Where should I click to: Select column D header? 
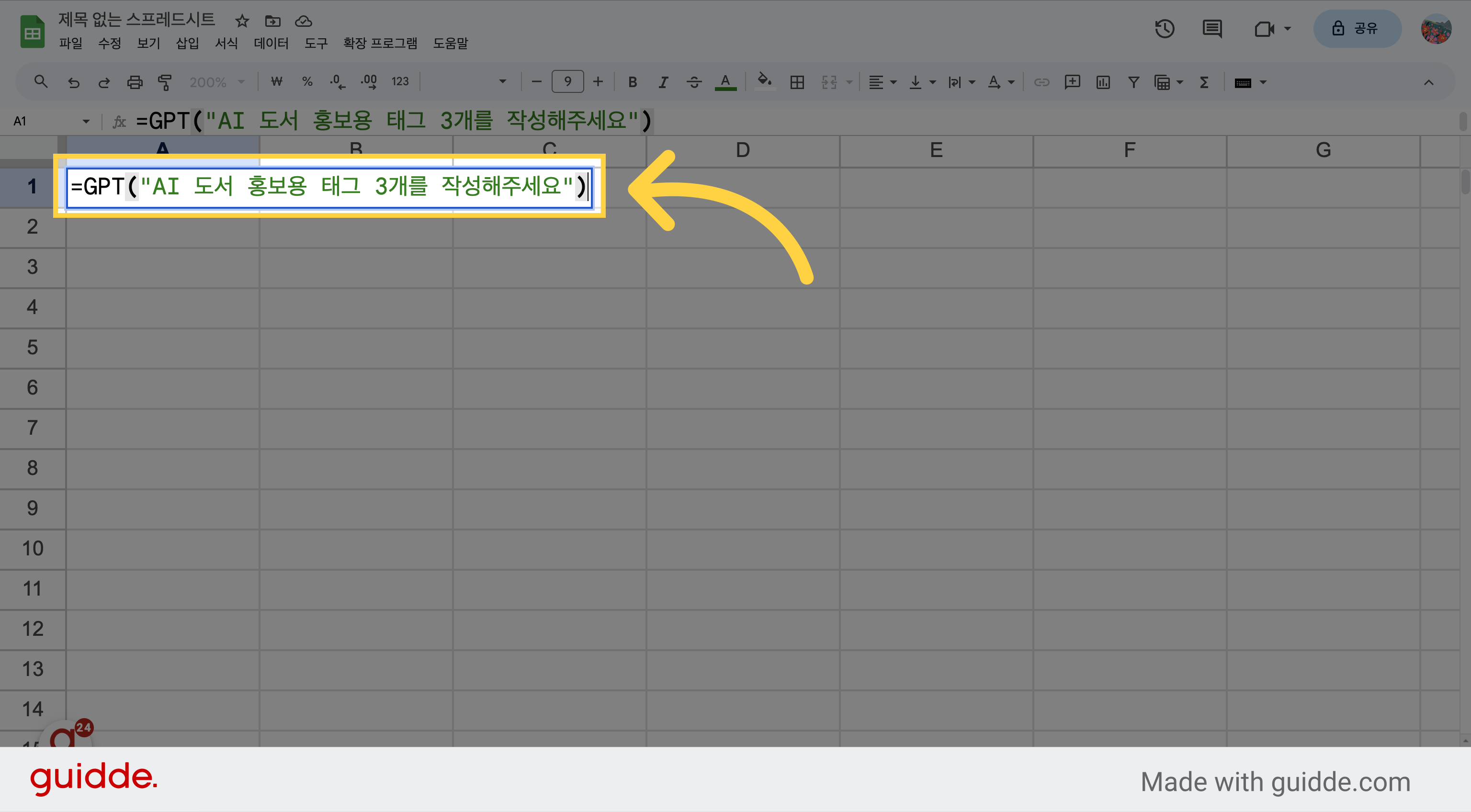pos(742,151)
